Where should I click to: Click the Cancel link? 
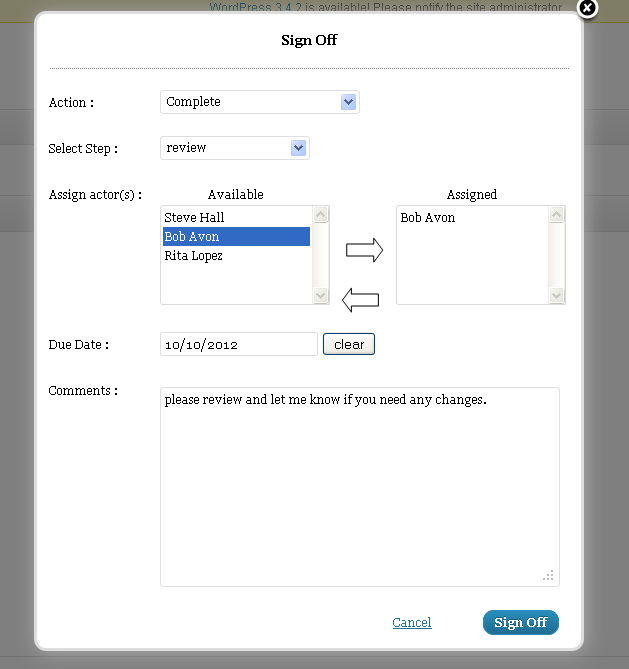point(412,622)
